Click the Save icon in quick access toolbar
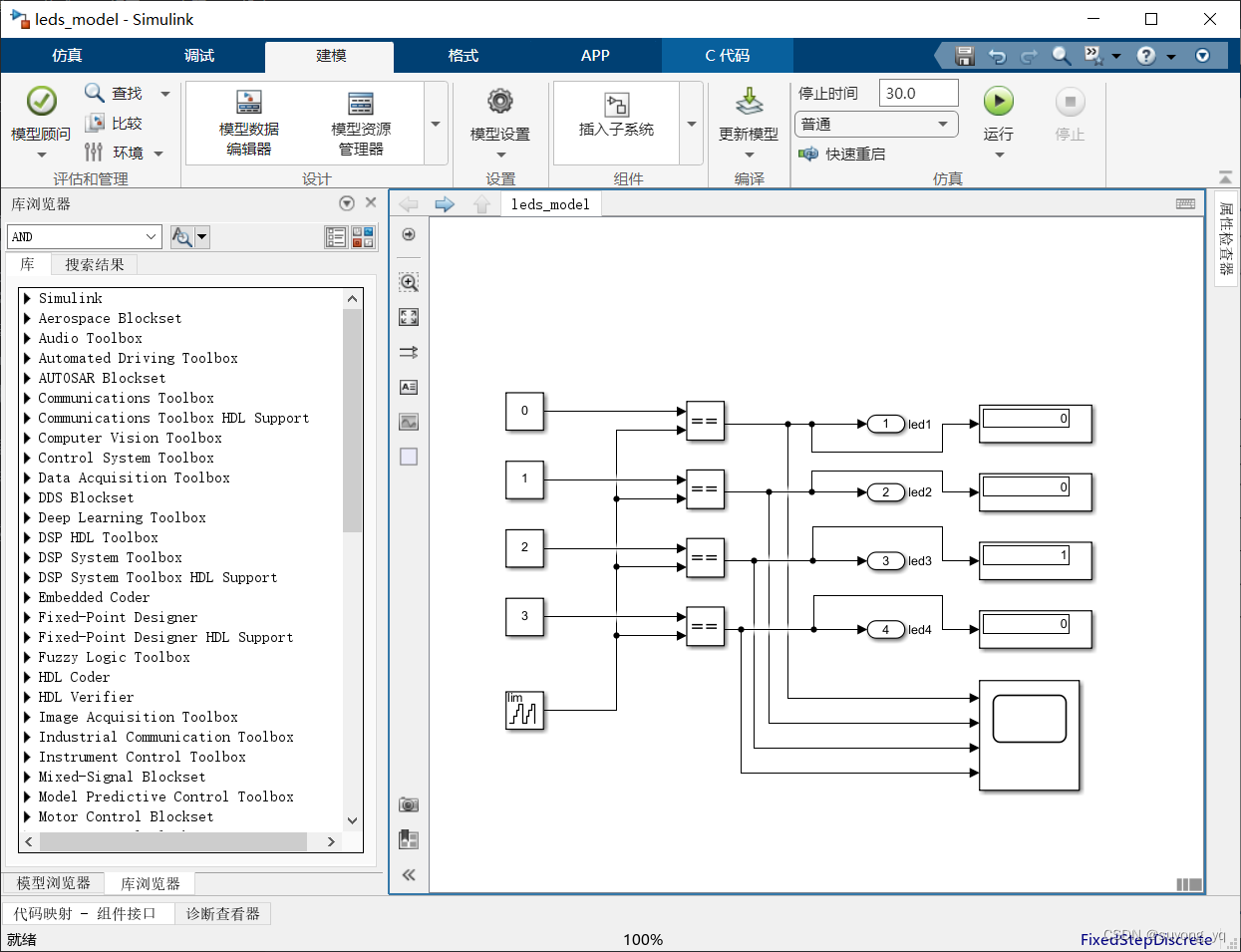 pyautogui.click(x=964, y=56)
